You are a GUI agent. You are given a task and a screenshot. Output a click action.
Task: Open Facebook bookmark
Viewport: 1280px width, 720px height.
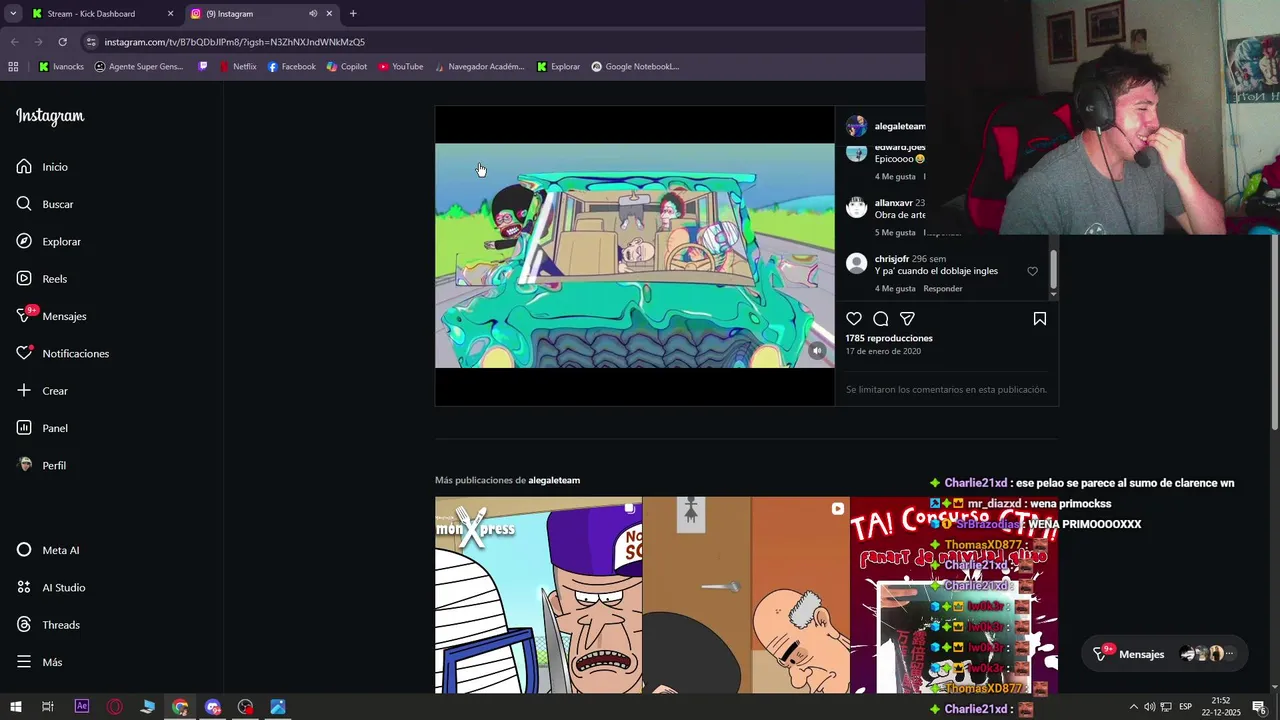pos(291,67)
